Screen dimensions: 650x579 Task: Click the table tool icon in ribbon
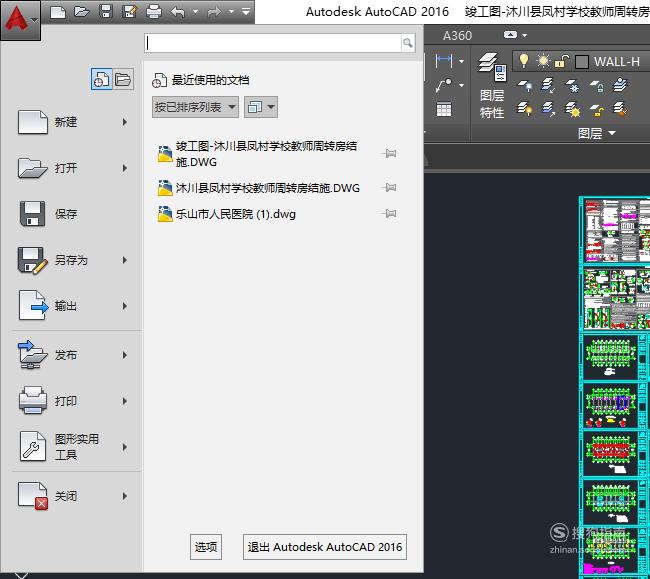444,110
